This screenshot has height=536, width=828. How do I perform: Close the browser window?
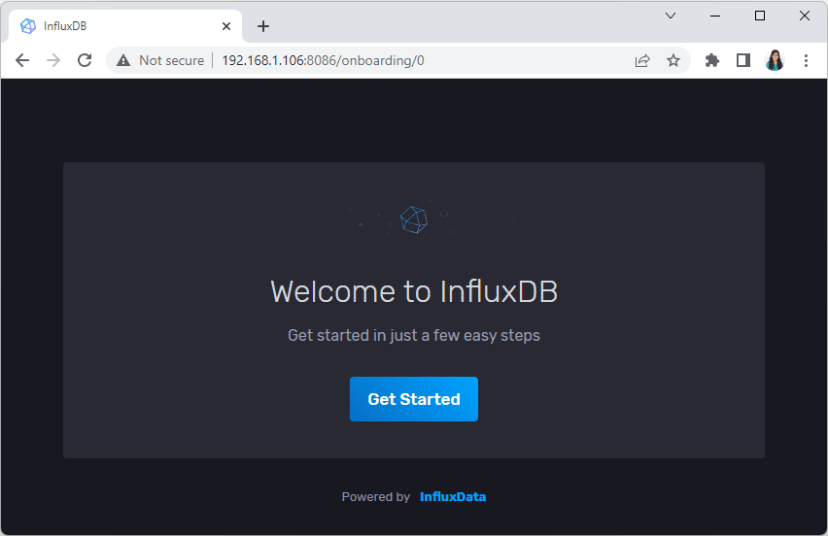tap(804, 16)
